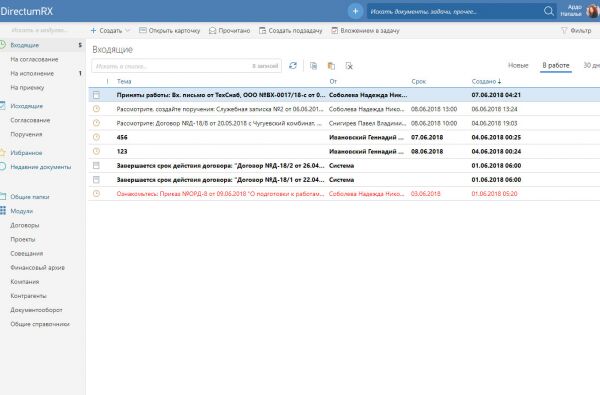Image resolution: width=600 pixels, height=395 pixels.
Task: Click the Недавние документы clock icon
Action: 2,166
